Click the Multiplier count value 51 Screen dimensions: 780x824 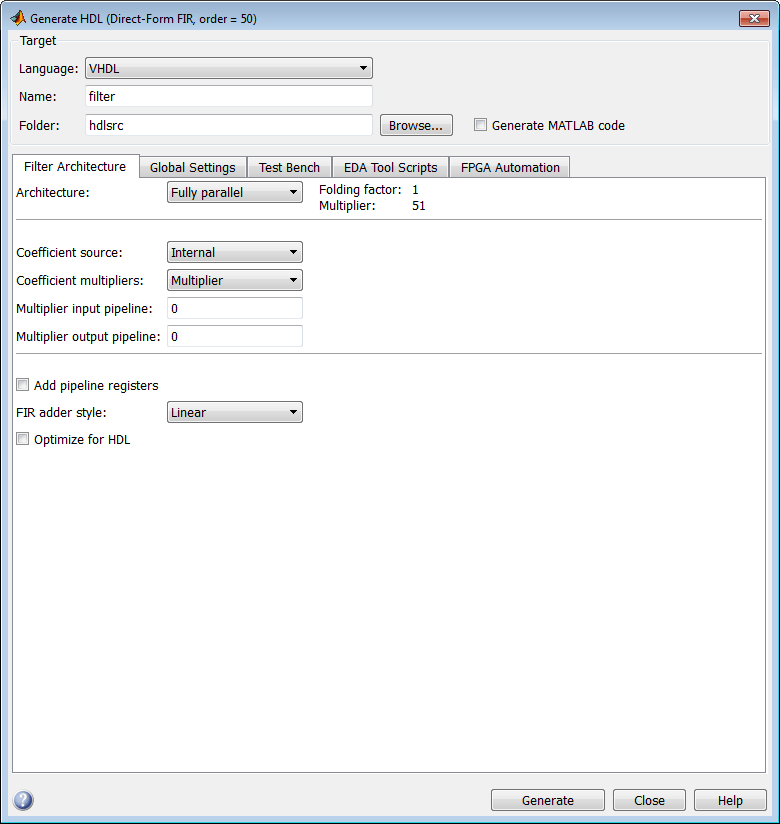click(x=418, y=205)
